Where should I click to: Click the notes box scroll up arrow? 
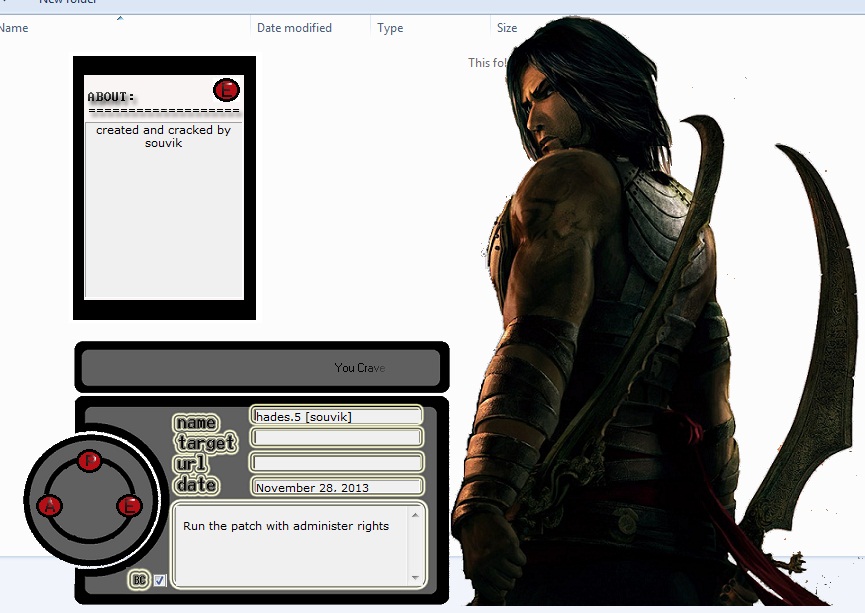(415, 515)
